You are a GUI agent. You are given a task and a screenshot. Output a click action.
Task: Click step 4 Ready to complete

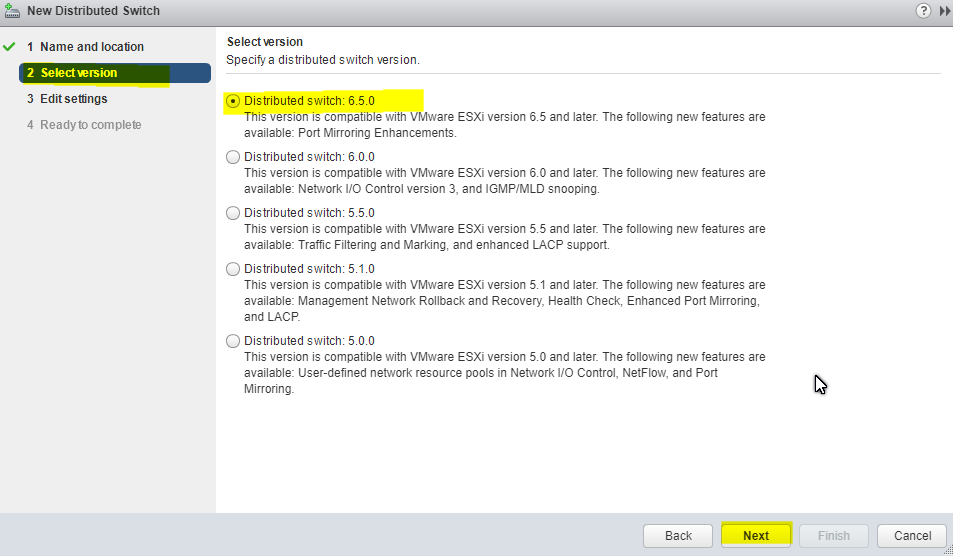[x=84, y=125]
